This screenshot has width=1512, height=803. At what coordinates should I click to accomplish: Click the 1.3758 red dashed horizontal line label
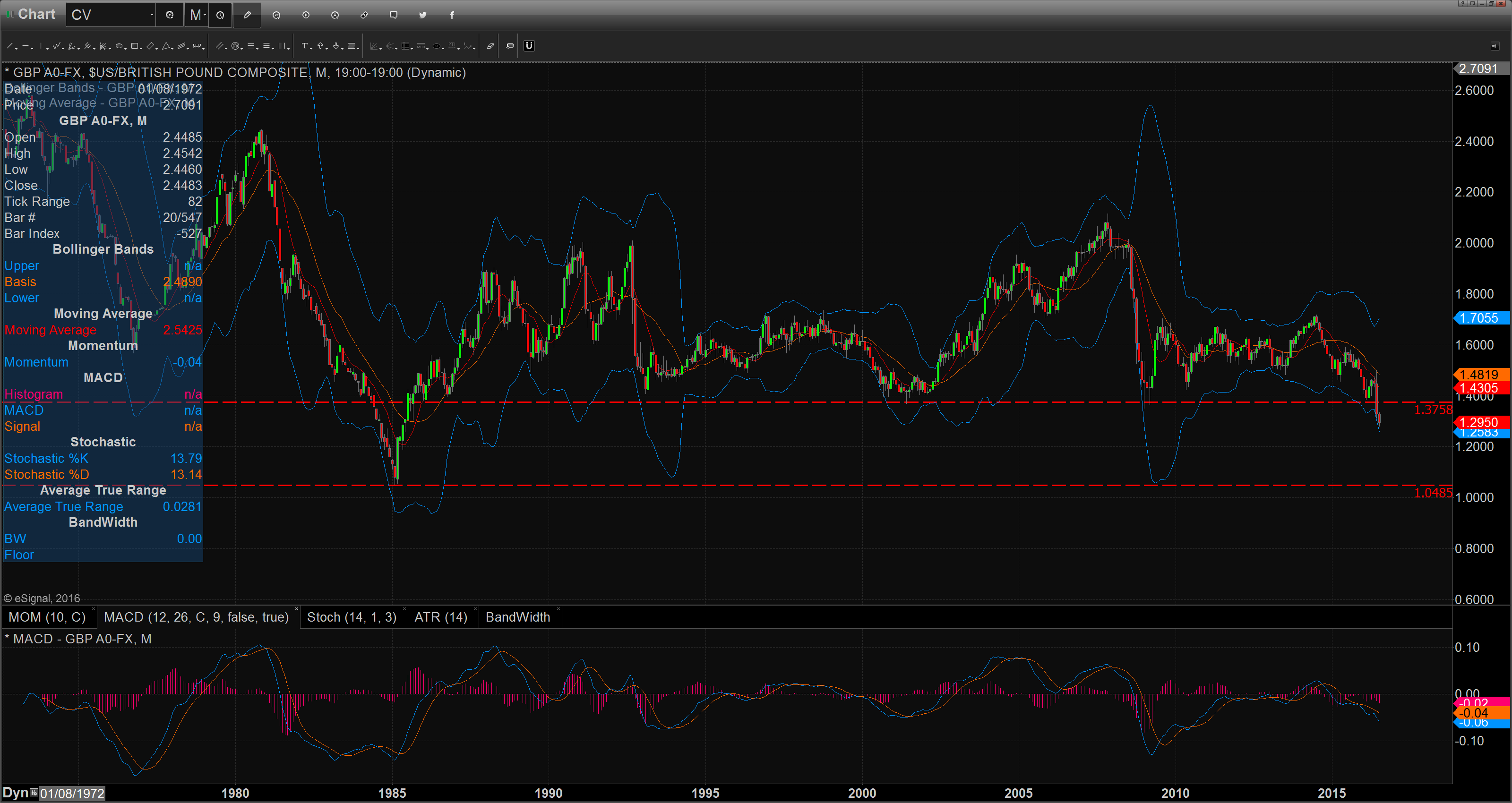1433,410
